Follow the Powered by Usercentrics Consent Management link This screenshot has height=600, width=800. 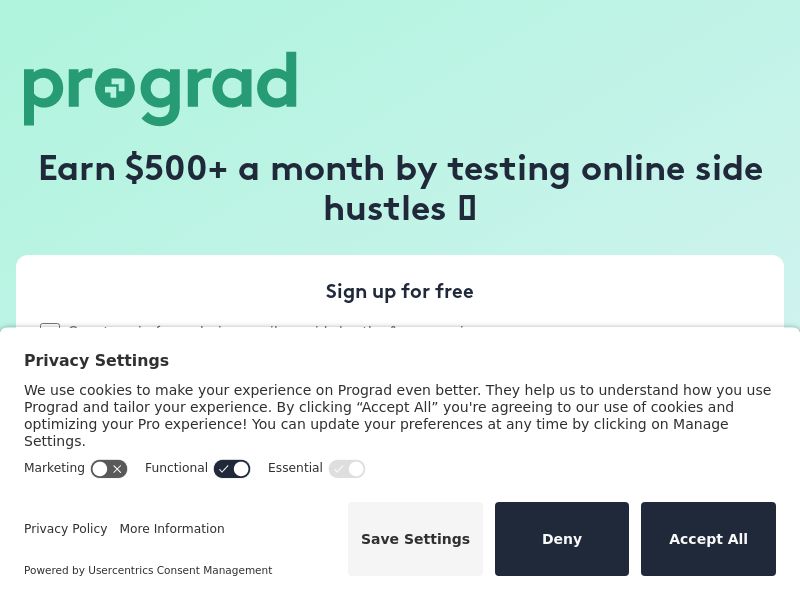tap(148, 570)
